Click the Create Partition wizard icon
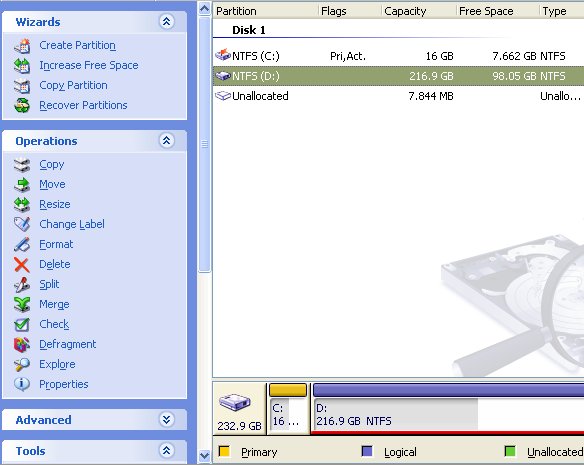 22,46
